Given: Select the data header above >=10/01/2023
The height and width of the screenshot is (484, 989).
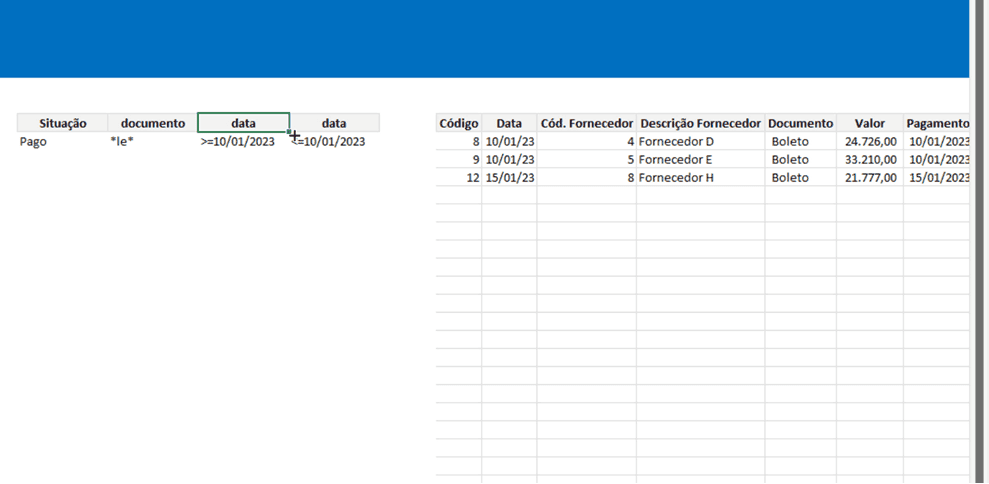Looking at the screenshot, I should click(x=243, y=123).
